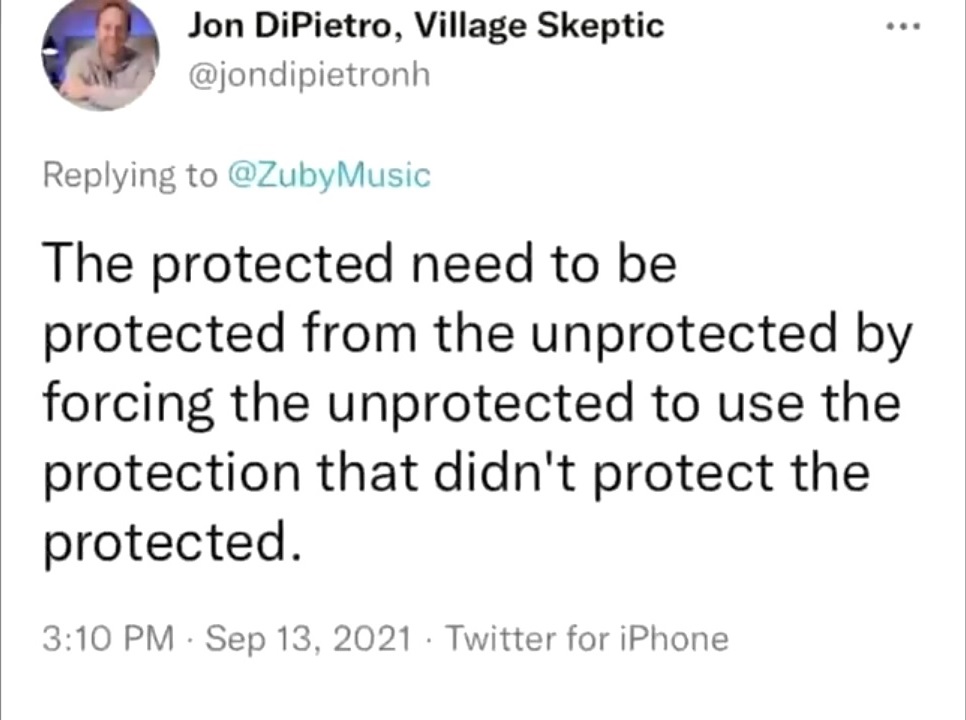Visit the @jondipietronh handle link

pyautogui.click(x=308, y=74)
